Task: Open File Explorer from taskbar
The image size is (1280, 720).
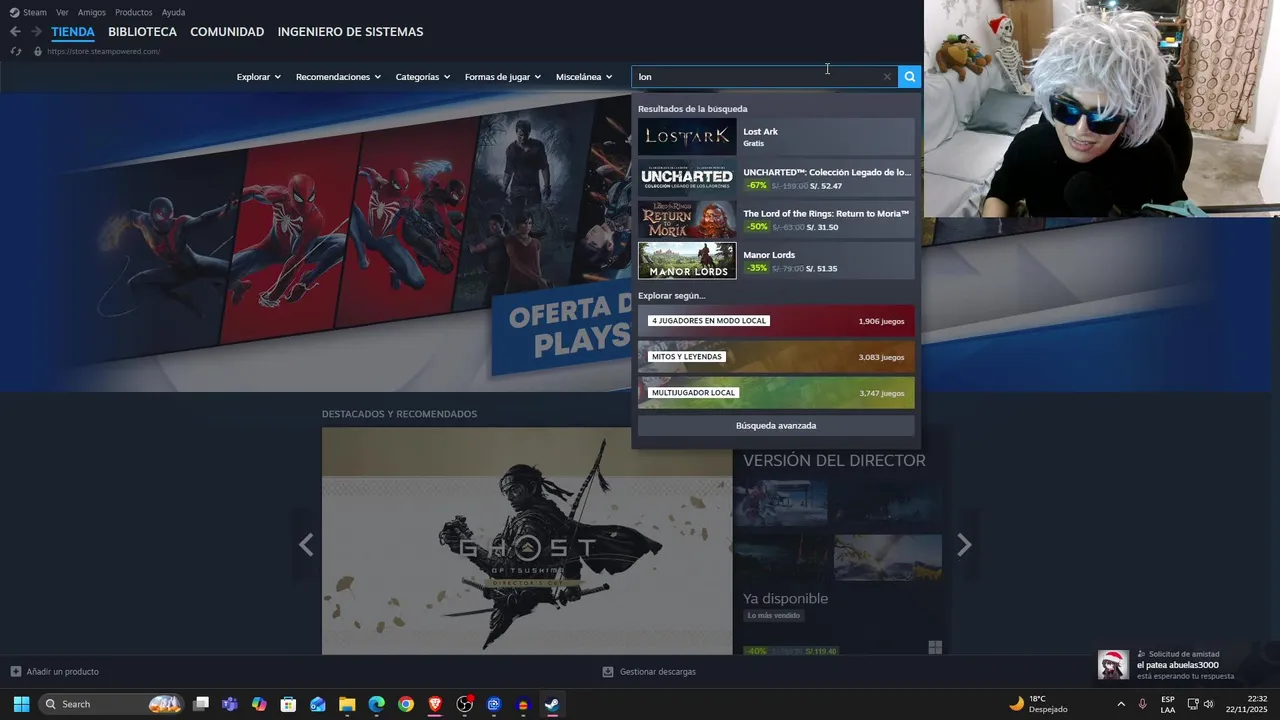Action: tap(347, 704)
